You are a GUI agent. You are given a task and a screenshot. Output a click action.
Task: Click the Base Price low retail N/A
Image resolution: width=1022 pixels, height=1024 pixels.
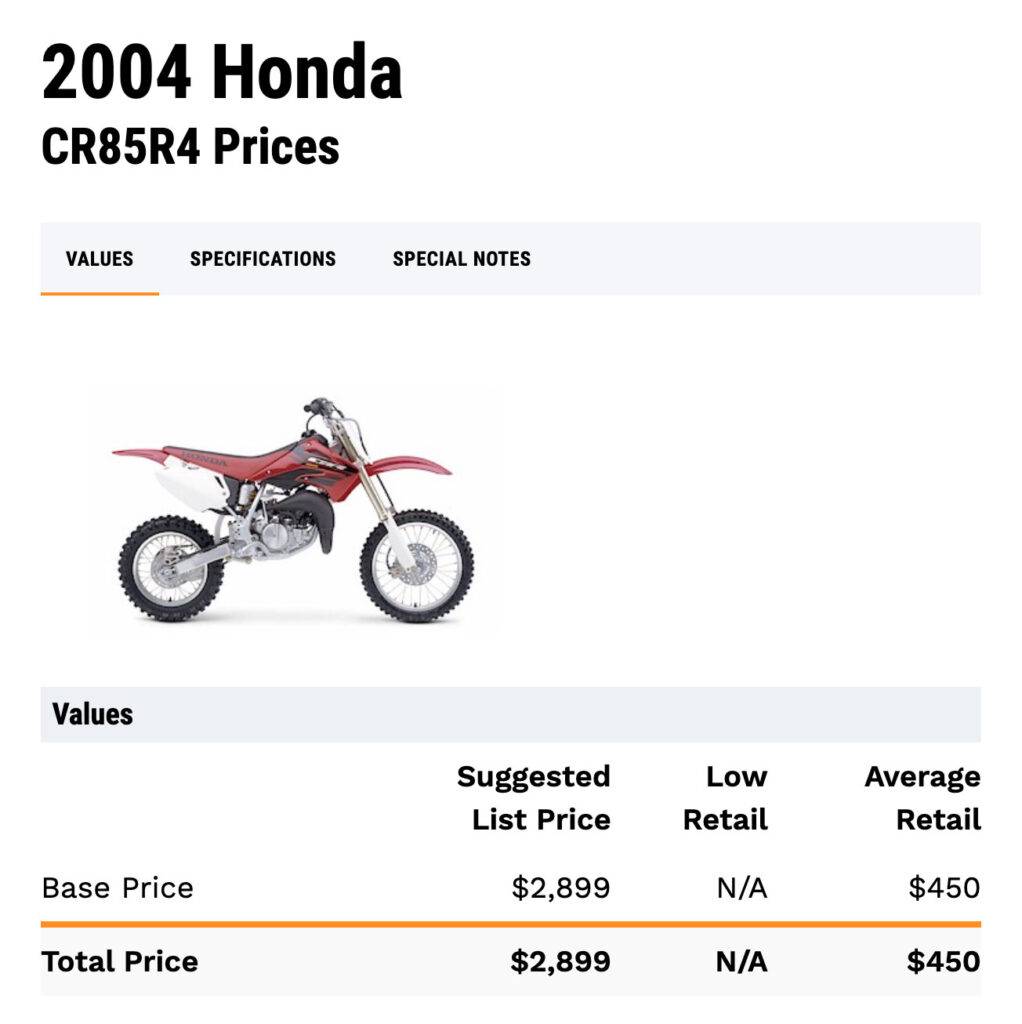click(x=741, y=888)
